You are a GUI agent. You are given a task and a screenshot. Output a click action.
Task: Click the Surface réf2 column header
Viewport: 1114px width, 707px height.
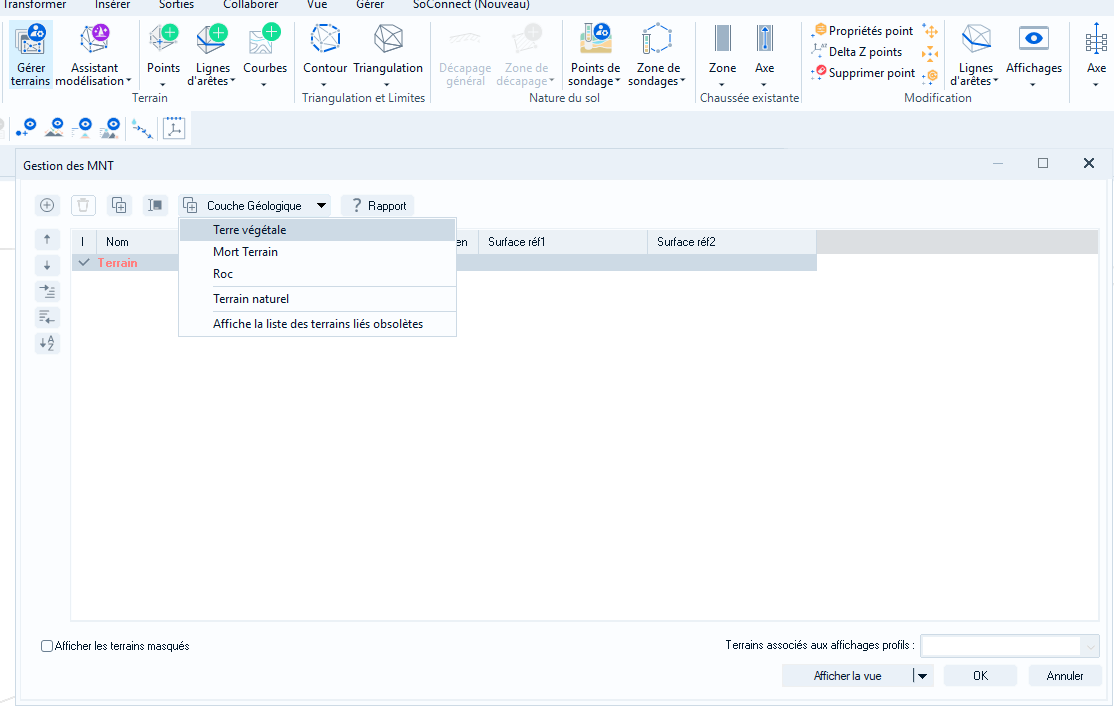coord(732,242)
